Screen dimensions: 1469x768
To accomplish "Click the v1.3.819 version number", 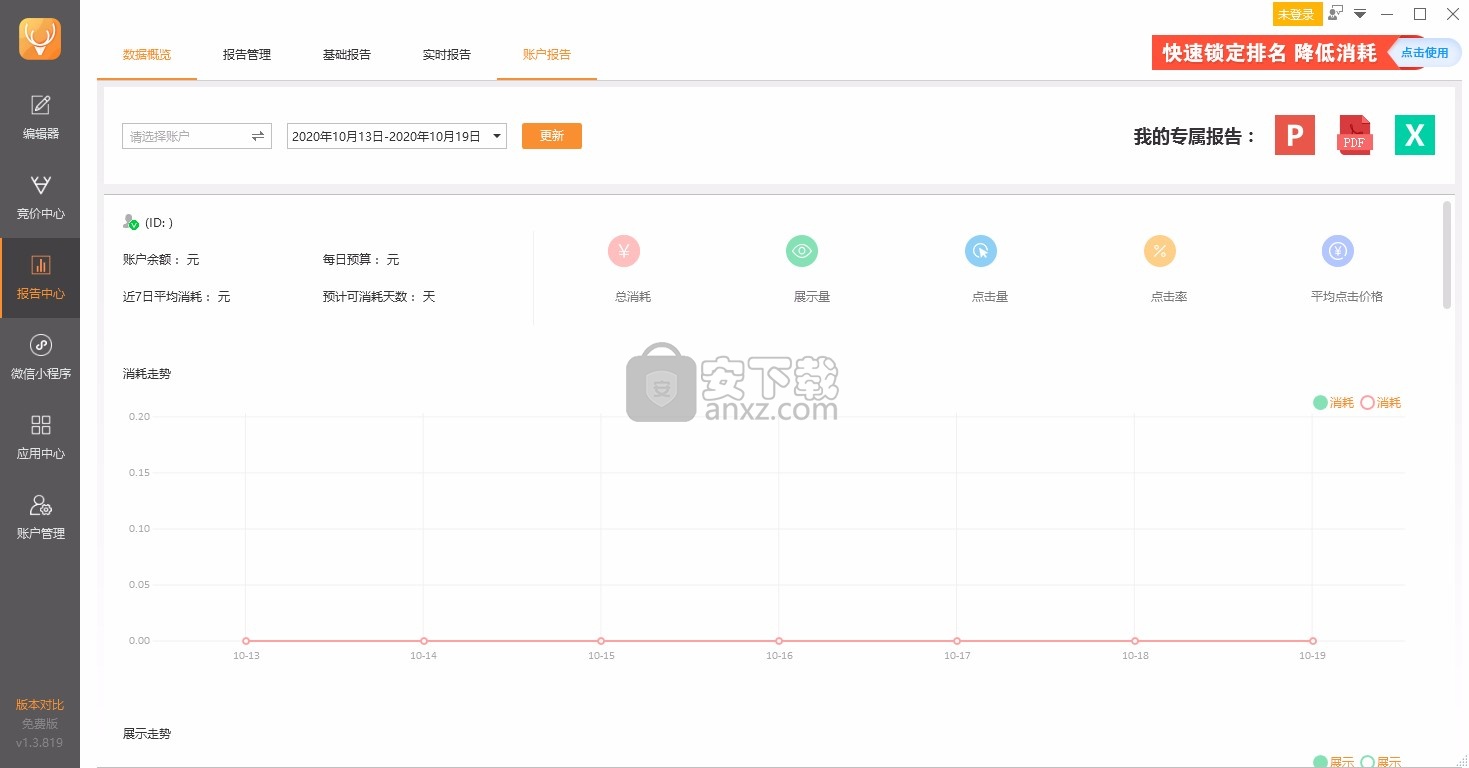I will [40, 743].
